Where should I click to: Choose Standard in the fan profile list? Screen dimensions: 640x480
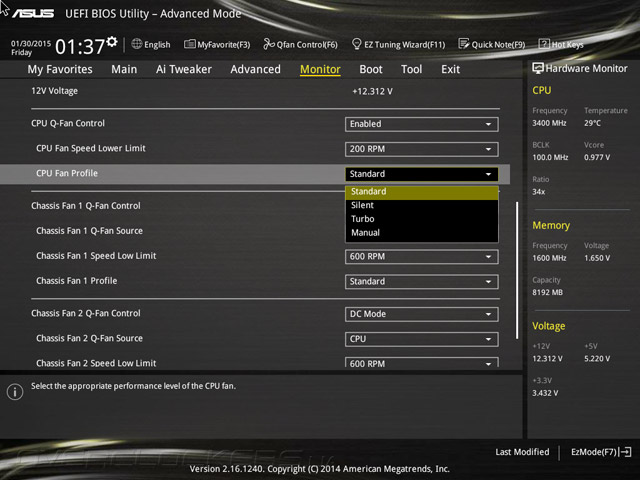(422, 192)
